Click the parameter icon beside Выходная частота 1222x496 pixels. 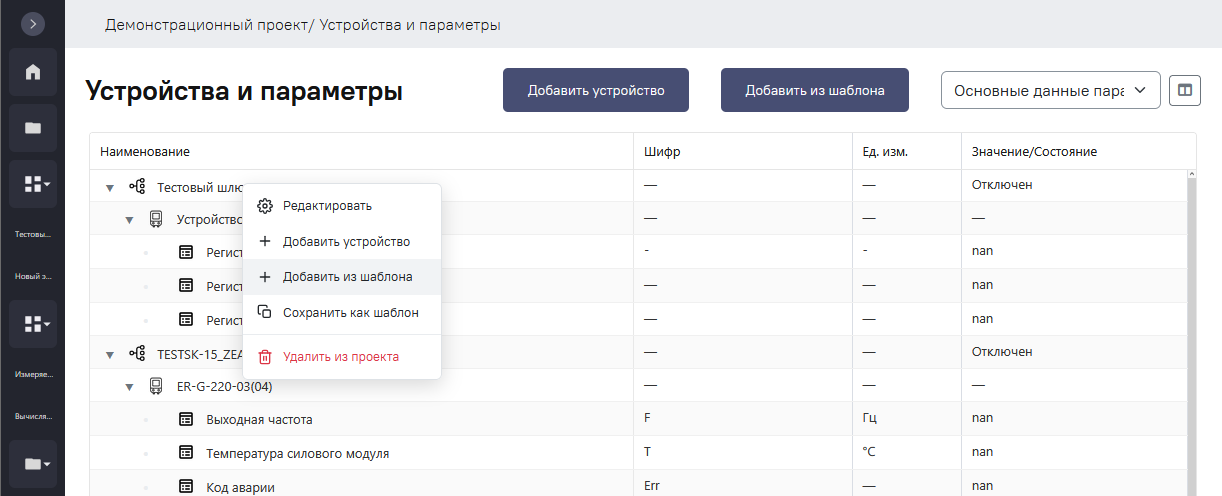coord(185,419)
